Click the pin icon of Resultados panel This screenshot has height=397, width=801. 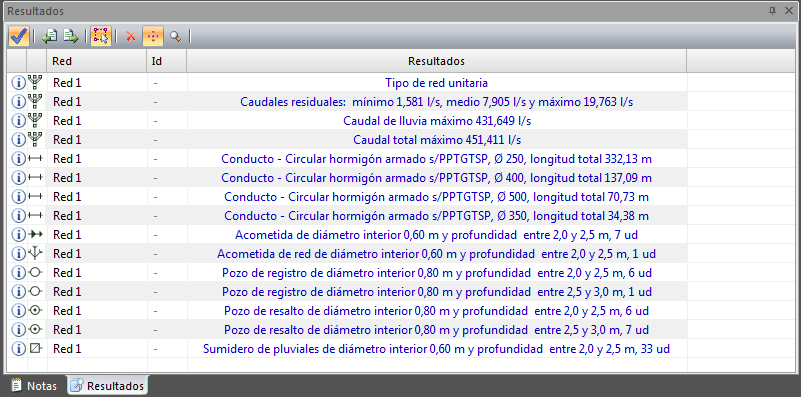[772, 11]
